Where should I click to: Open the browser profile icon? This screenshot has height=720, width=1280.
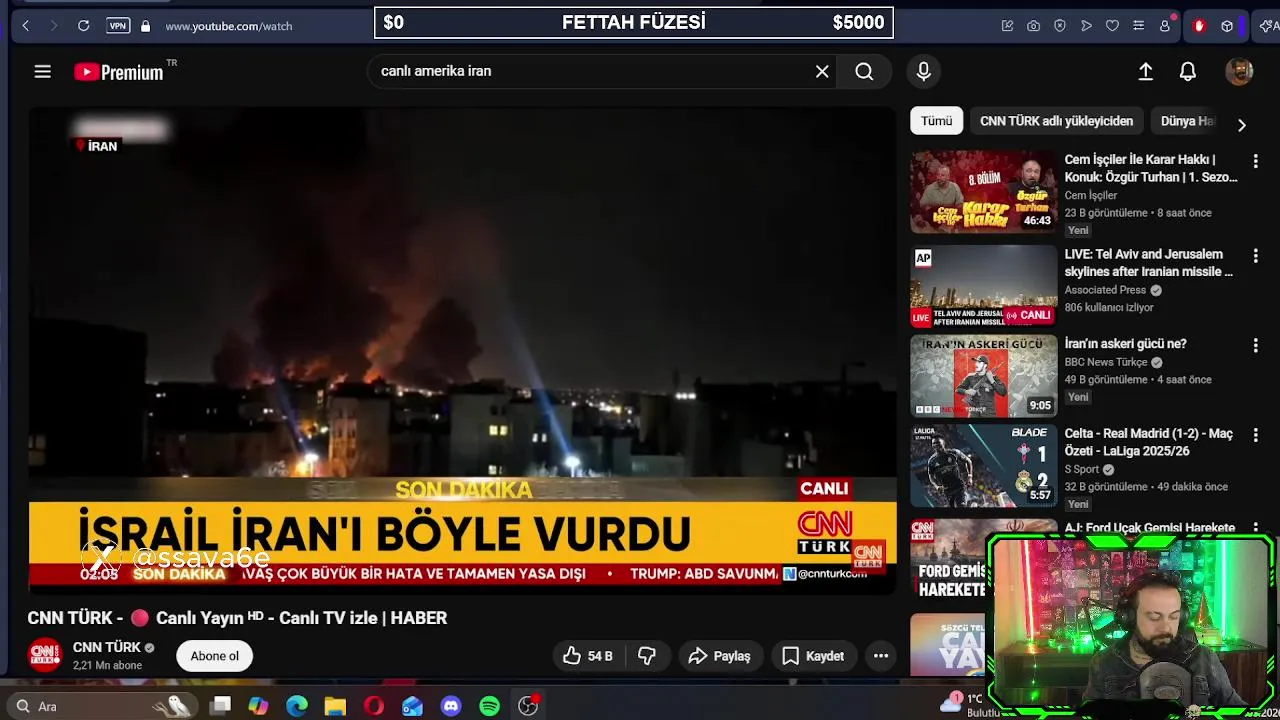pyautogui.click(x=1165, y=26)
